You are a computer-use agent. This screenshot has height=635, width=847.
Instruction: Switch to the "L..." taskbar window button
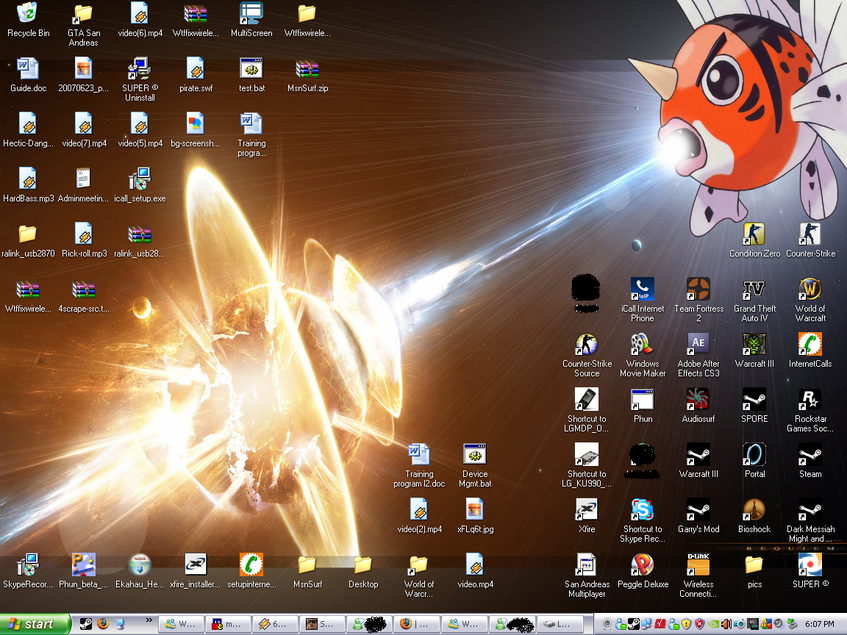tap(561, 624)
